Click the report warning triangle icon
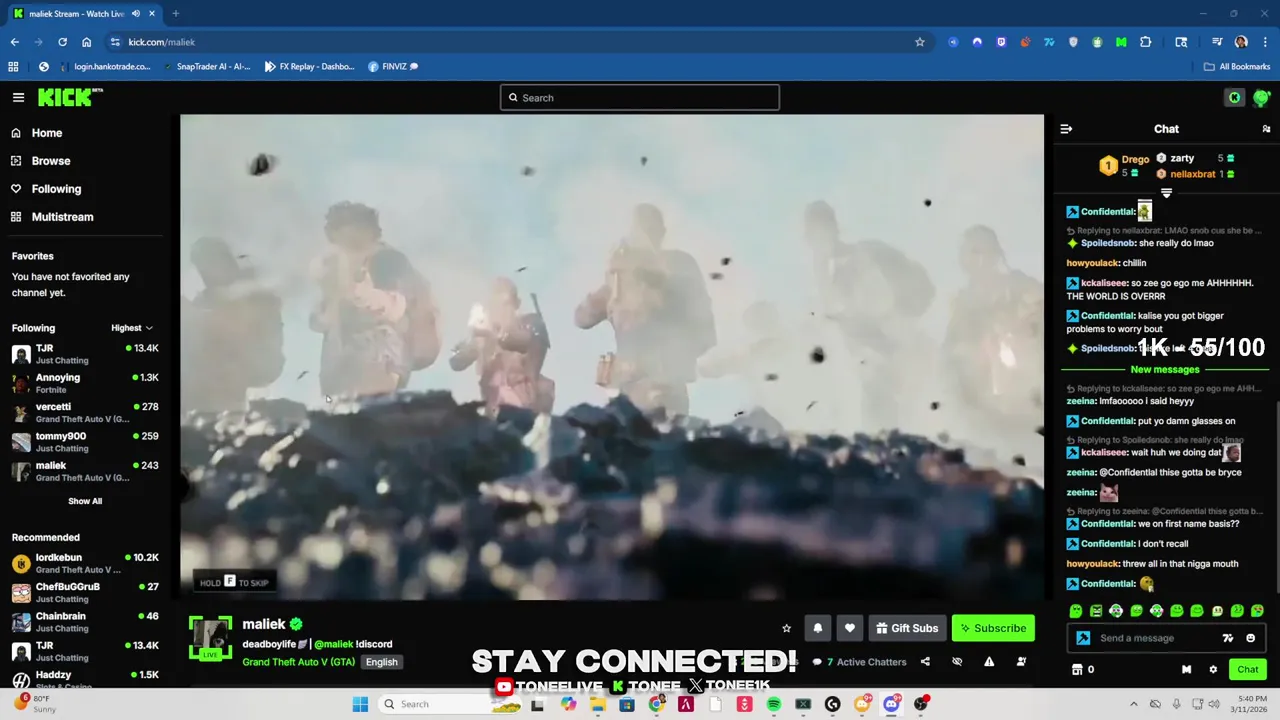1280x720 pixels. coord(989,662)
